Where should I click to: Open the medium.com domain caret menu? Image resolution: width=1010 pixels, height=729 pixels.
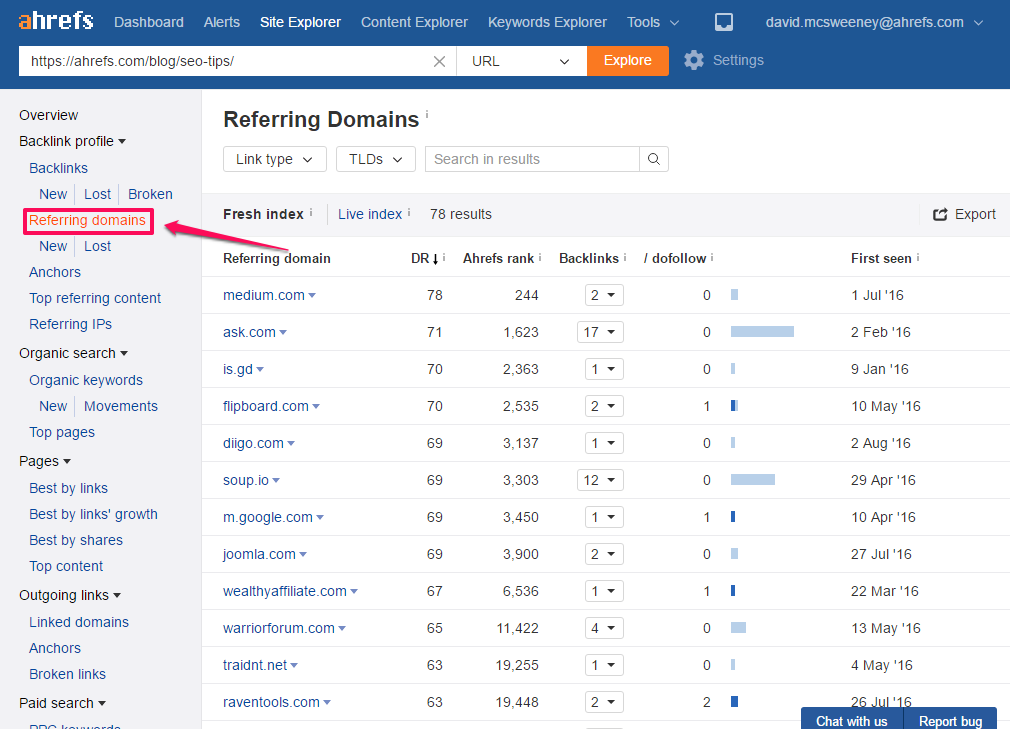point(312,296)
